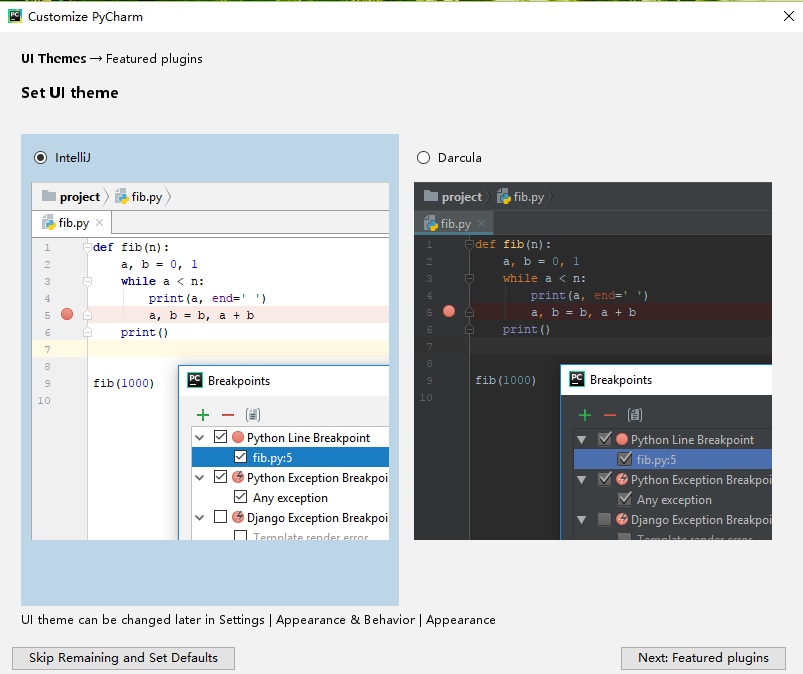
Task: Click the green add breakpoint plus in IntelliJ preview
Action: (x=203, y=415)
